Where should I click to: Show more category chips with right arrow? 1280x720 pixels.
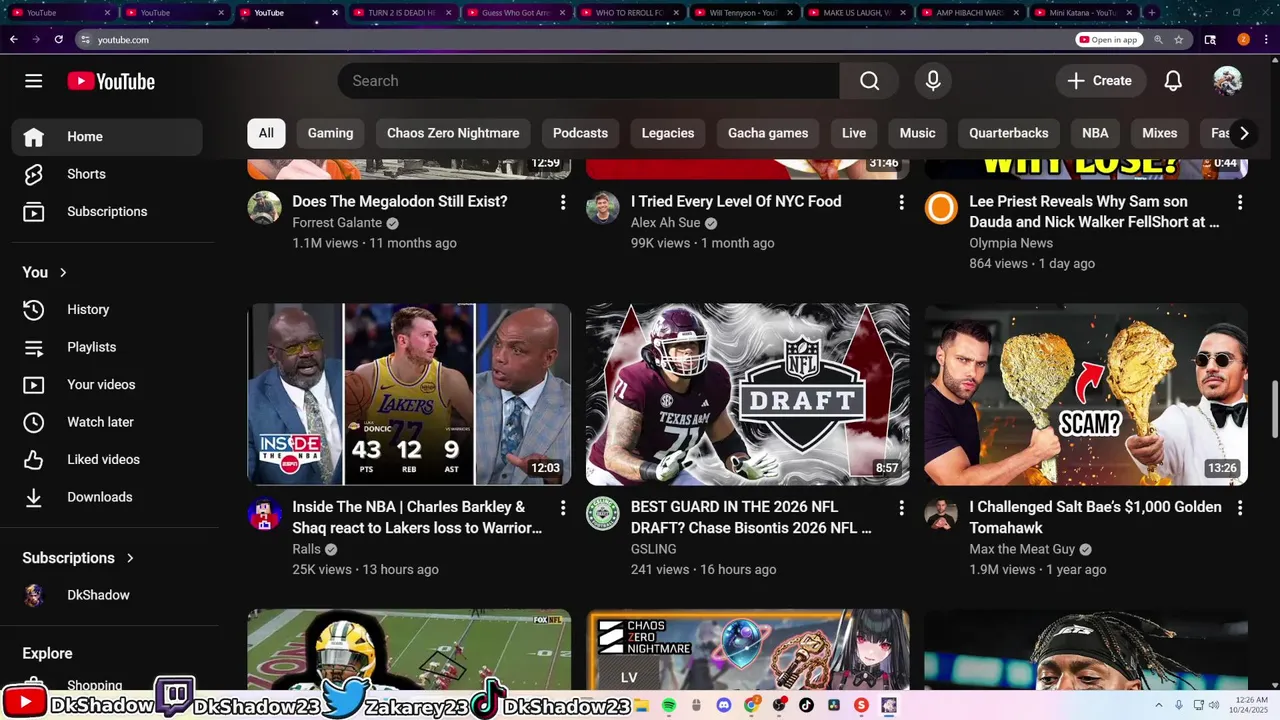[x=1243, y=133]
